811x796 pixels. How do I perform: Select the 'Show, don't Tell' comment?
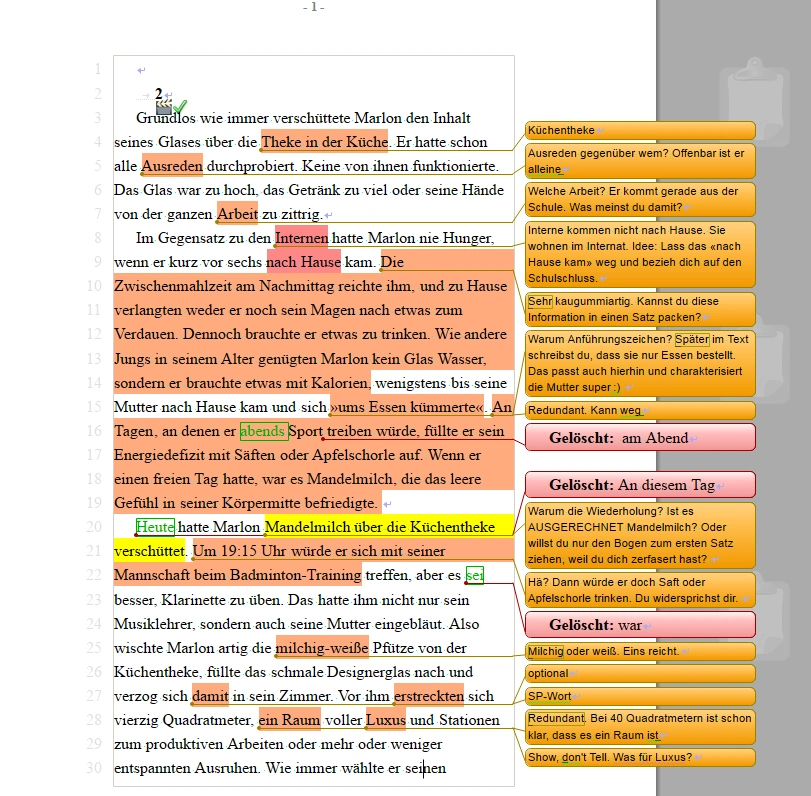pyautogui.click(x=640, y=758)
